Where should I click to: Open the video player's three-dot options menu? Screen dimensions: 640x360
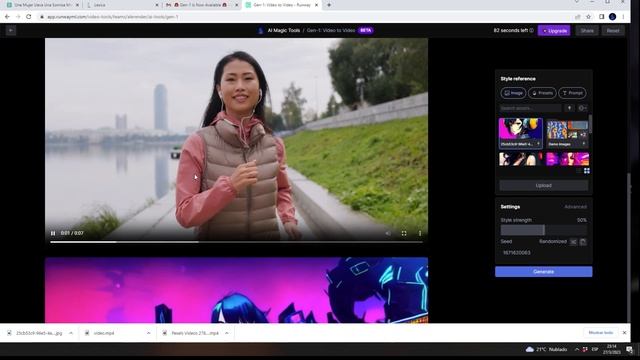point(420,233)
